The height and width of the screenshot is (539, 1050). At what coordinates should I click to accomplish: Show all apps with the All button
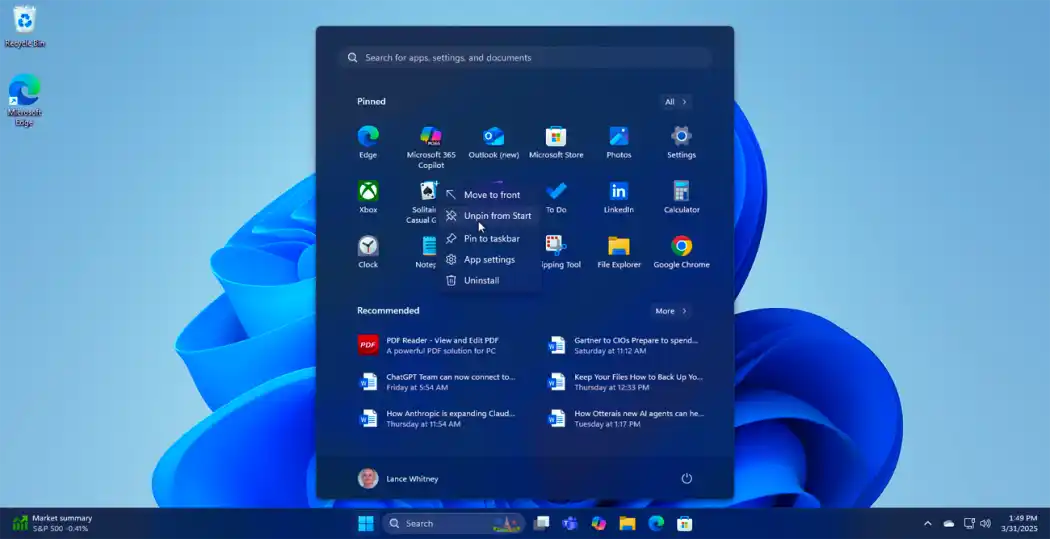[675, 102]
